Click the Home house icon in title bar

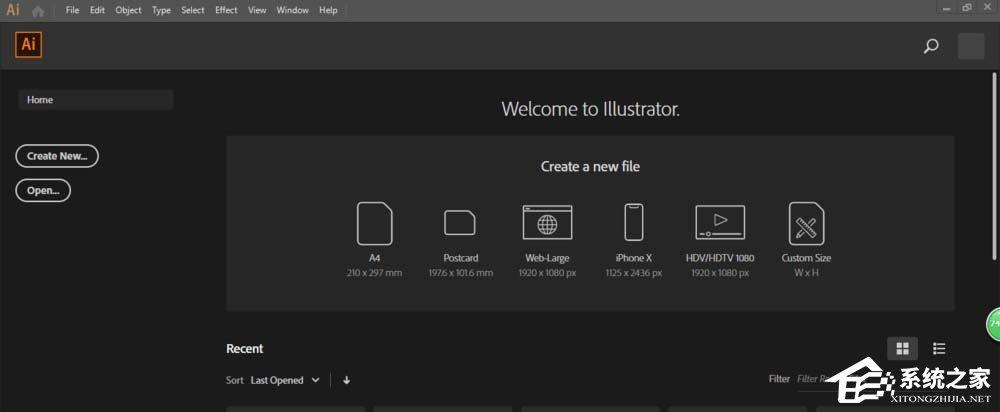38,11
